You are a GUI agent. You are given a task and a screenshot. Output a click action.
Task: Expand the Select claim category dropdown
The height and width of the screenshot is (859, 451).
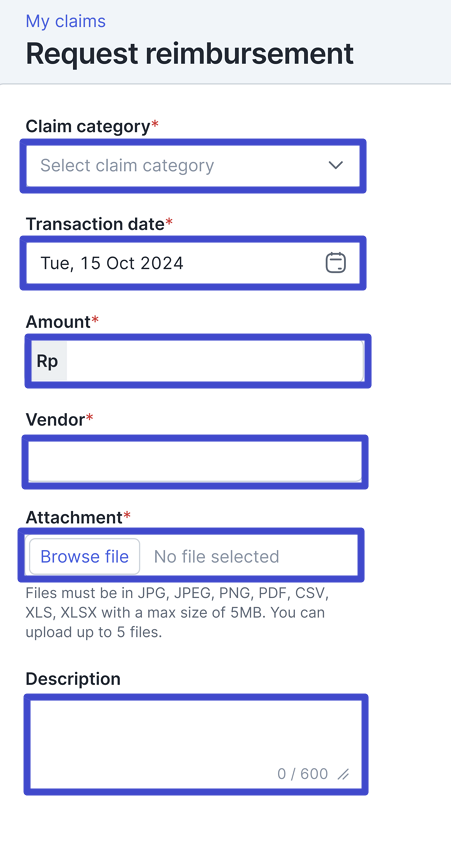193,166
